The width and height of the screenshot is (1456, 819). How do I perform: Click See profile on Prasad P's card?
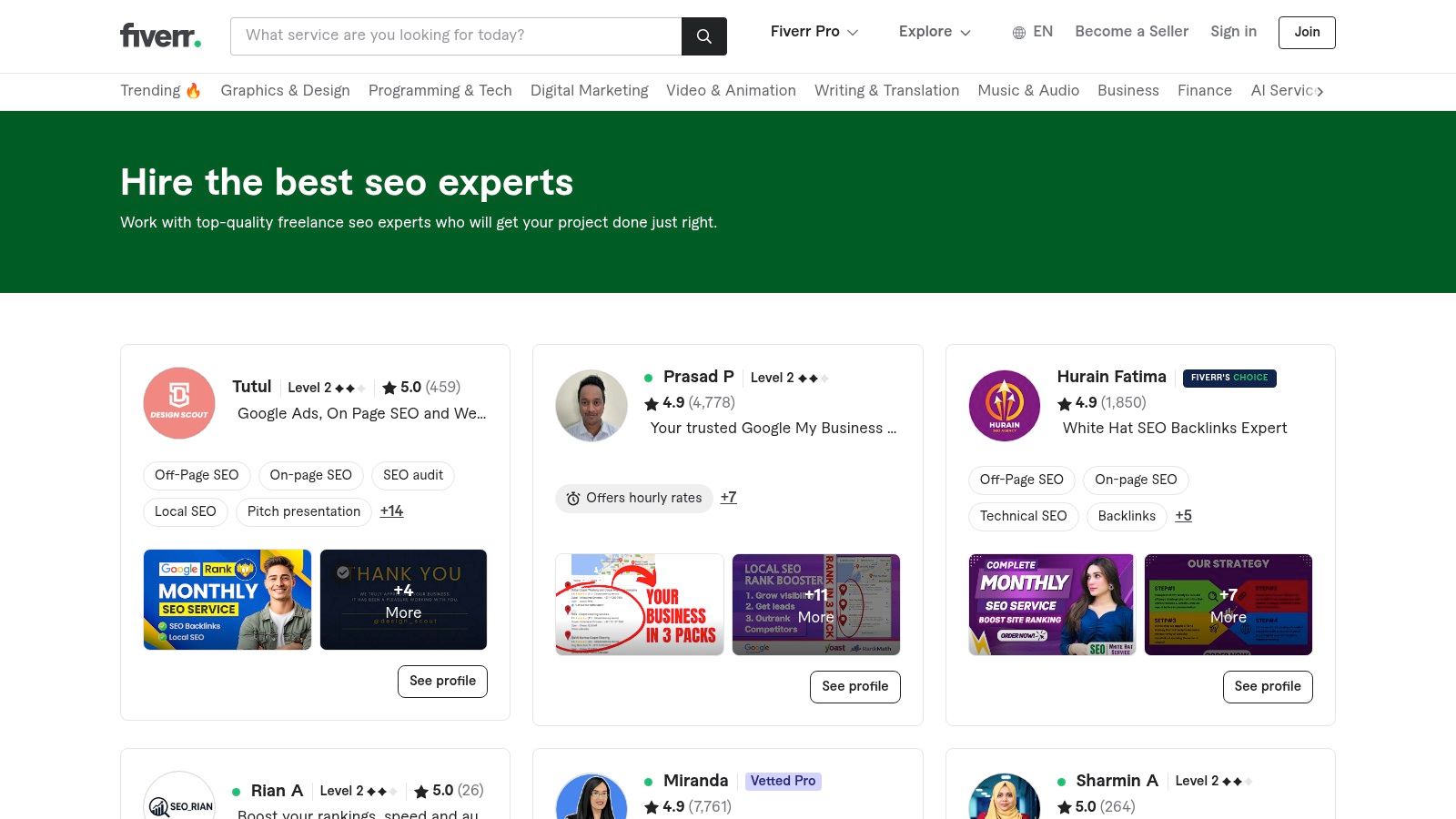(854, 686)
